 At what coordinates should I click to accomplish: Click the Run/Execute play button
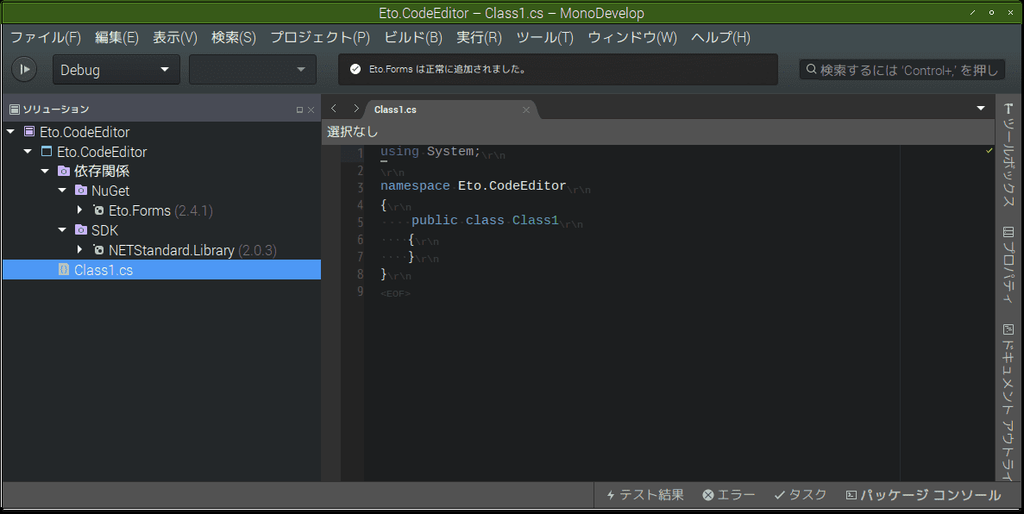point(24,69)
